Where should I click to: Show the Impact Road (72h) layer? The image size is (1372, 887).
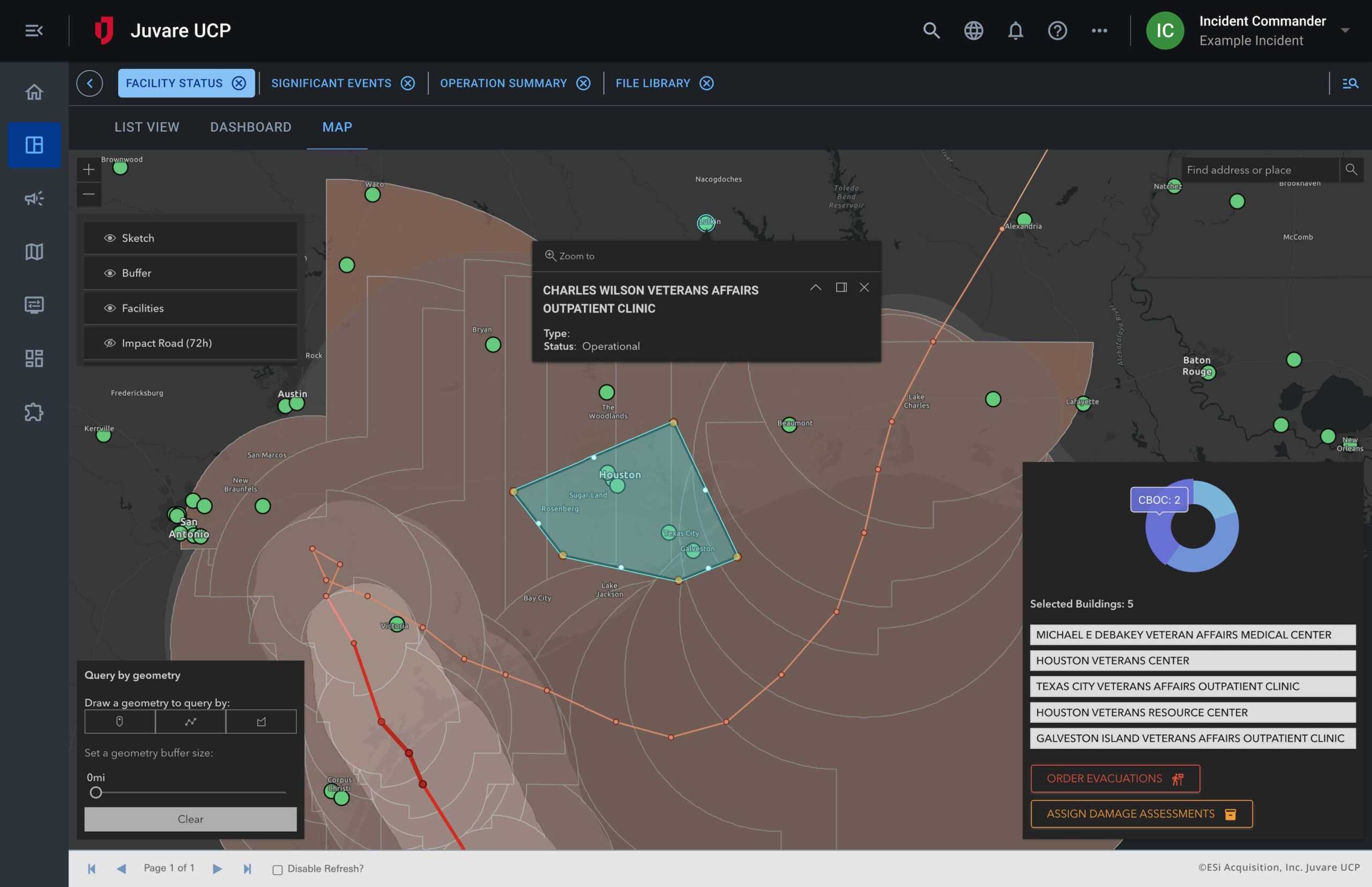(109, 342)
